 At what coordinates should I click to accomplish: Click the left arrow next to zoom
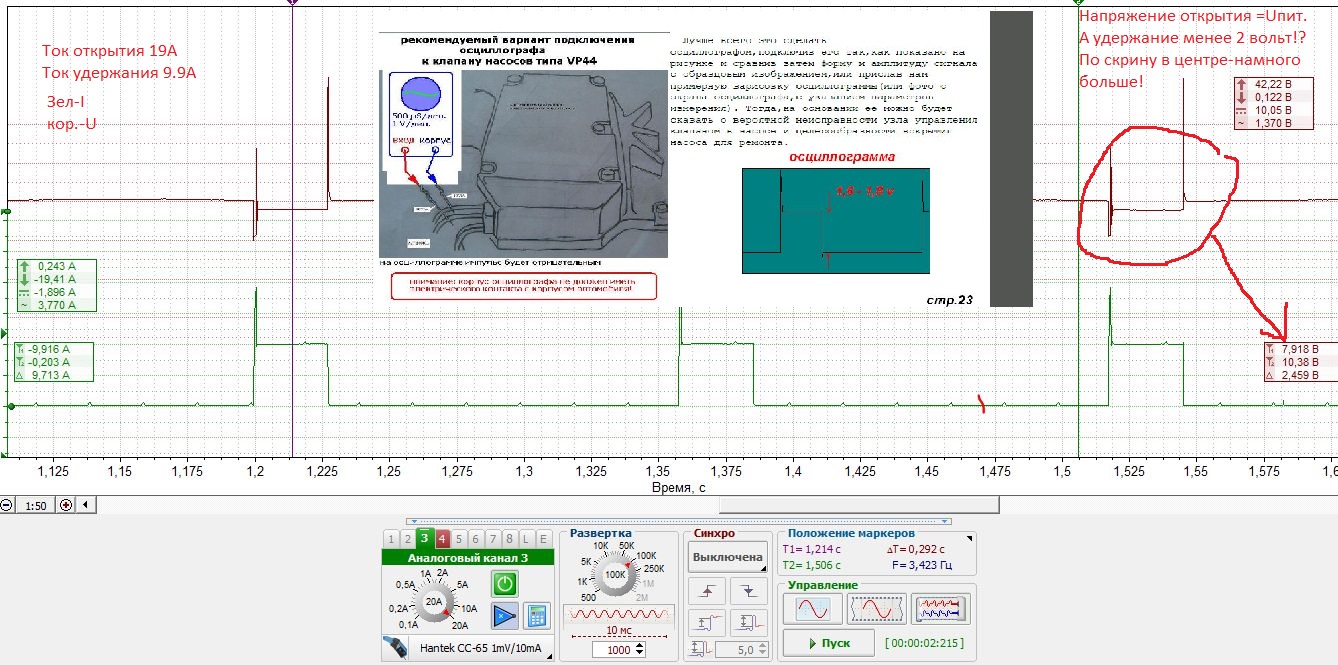pyautogui.click(x=84, y=505)
